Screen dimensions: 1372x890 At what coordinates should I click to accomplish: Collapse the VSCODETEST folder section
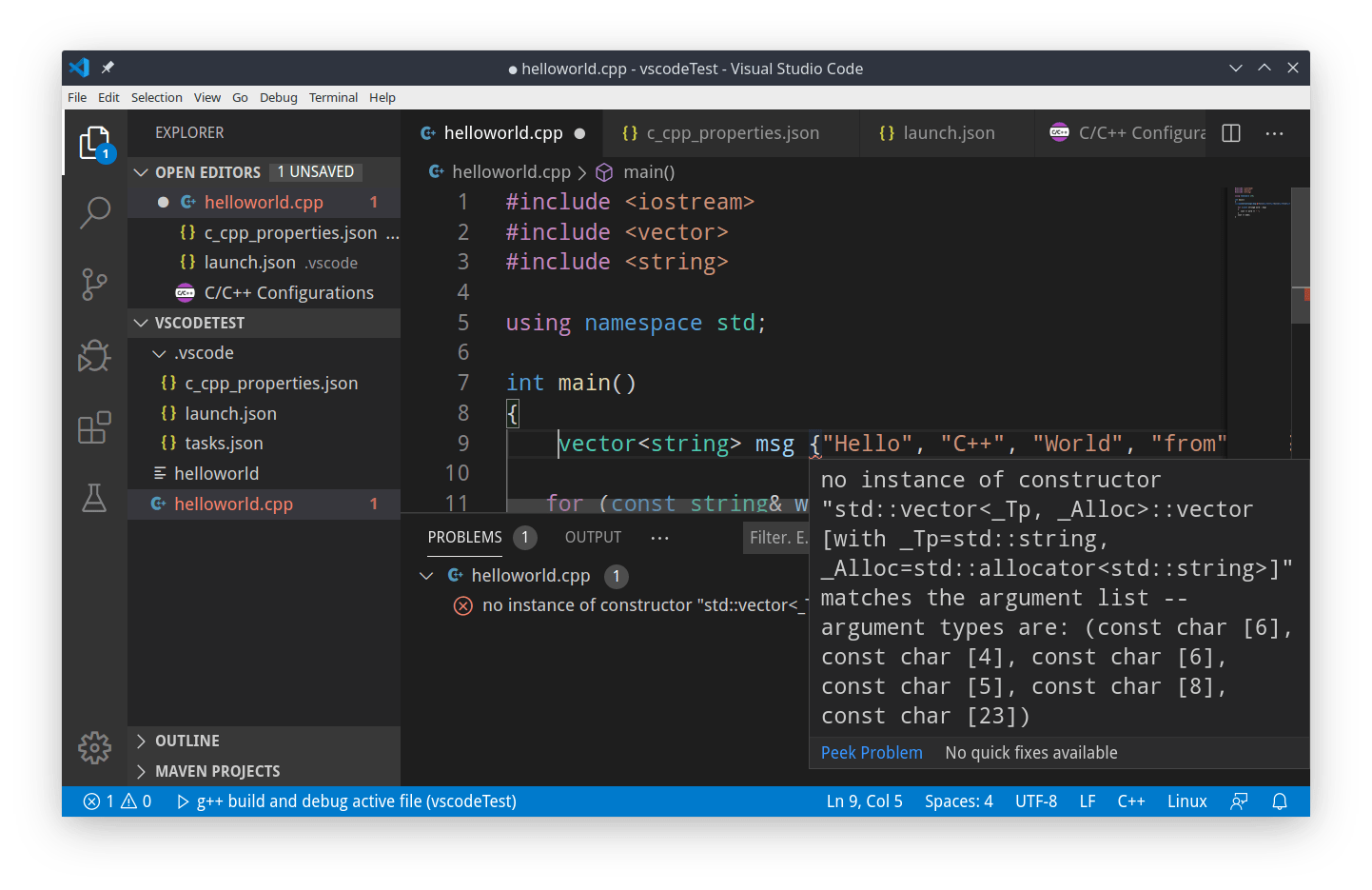(265, 323)
